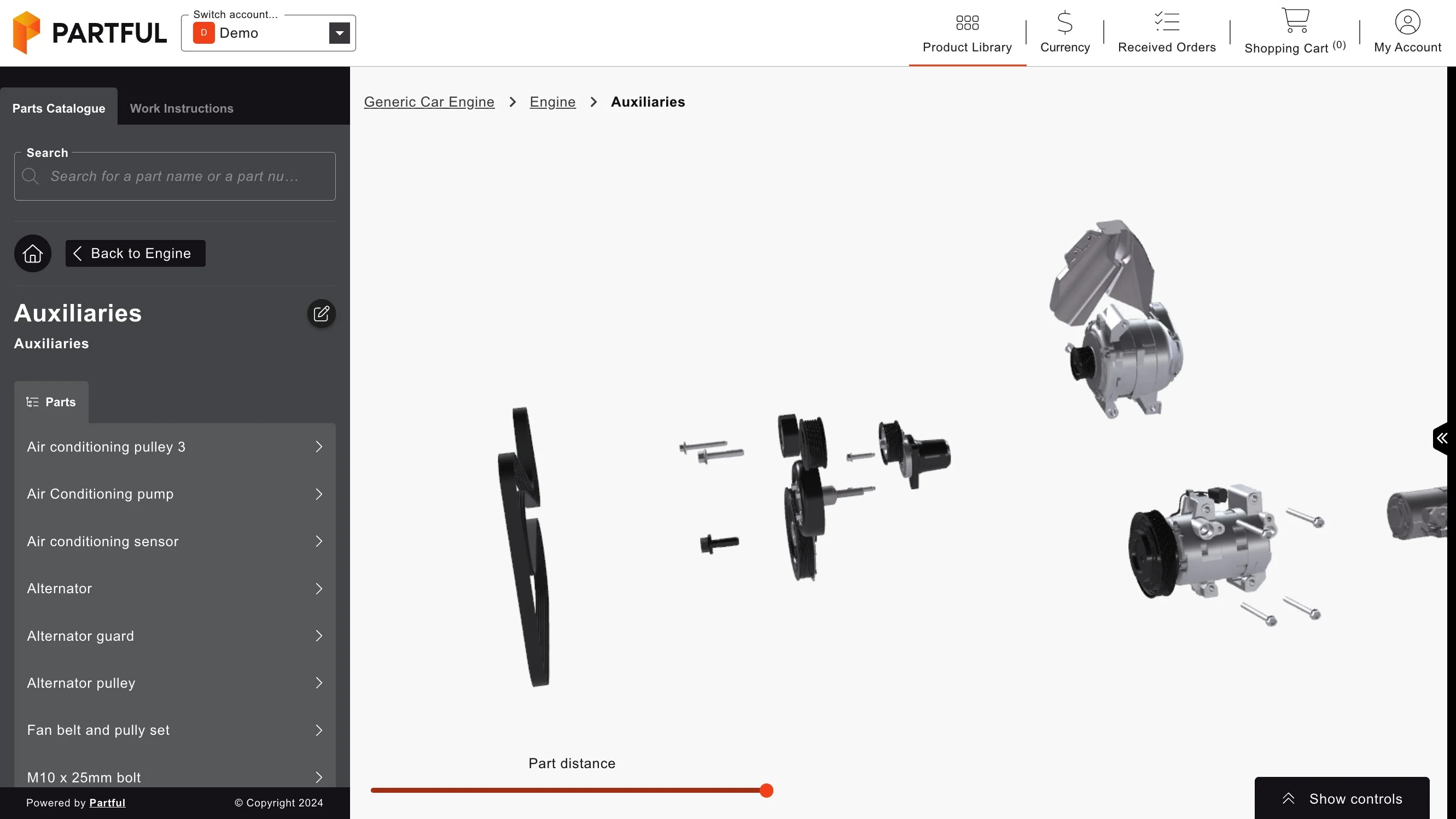The image size is (1456, 819).
Task: Open the Powered by Partful link
Action: (107, 803)
